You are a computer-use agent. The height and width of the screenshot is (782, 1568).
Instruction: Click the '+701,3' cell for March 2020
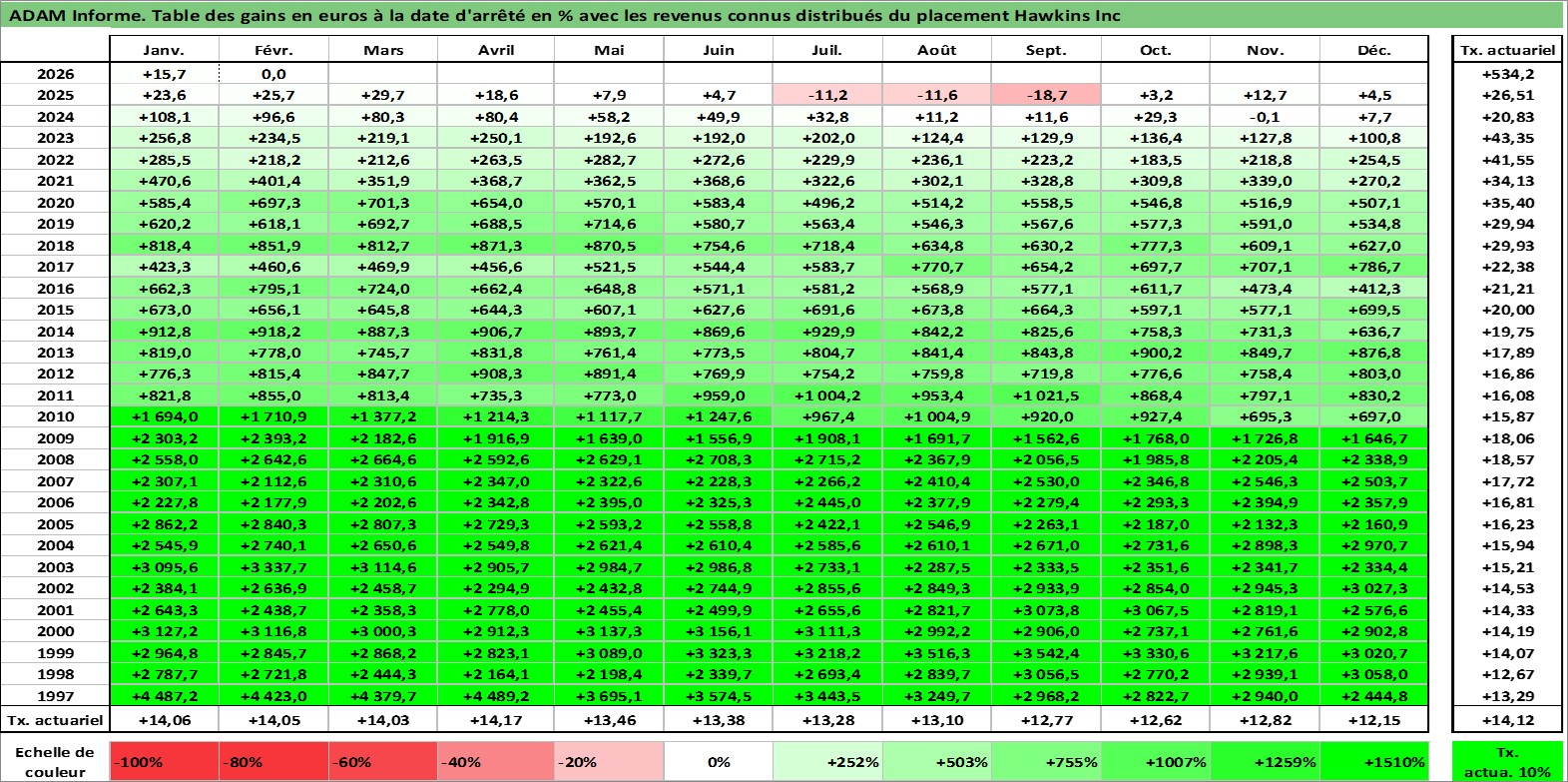383,203
